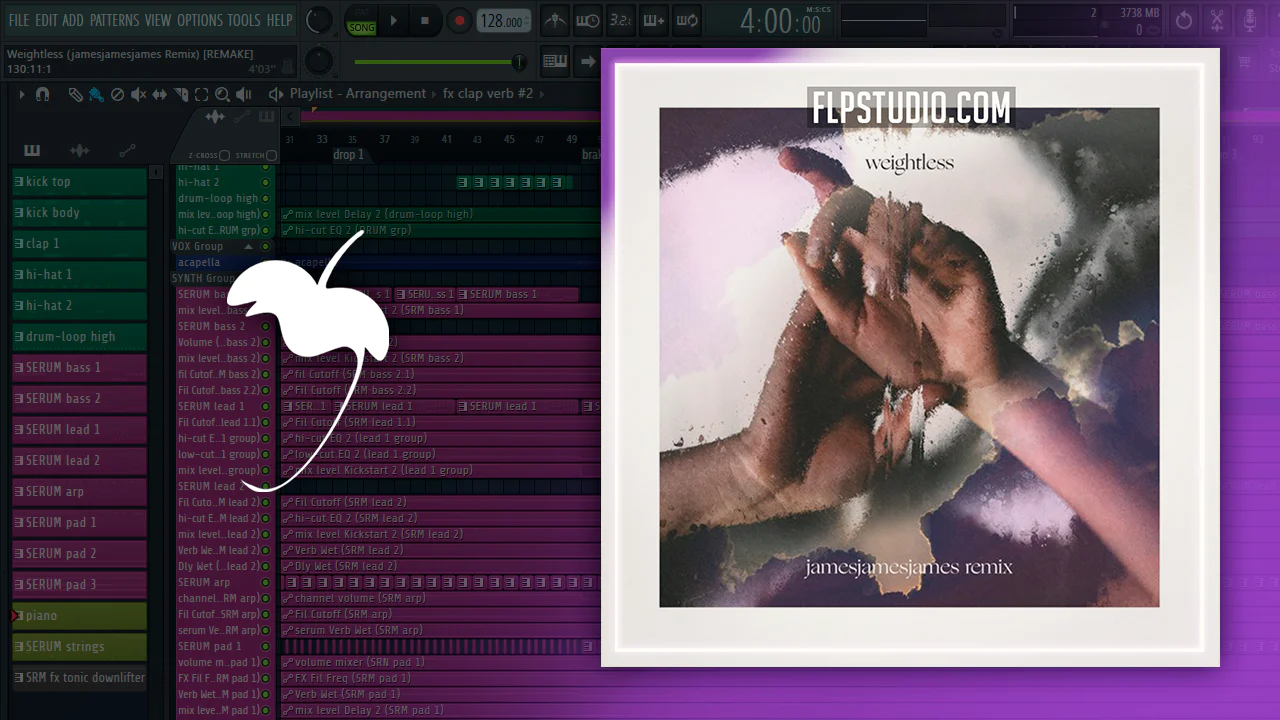Open the audio editor scissors icon
The image size is (1280, 720).
[1217, 21]
